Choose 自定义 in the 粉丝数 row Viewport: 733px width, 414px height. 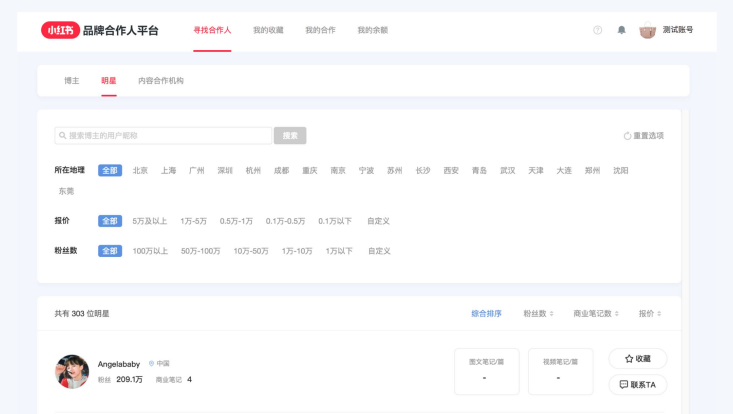point(379,251)
